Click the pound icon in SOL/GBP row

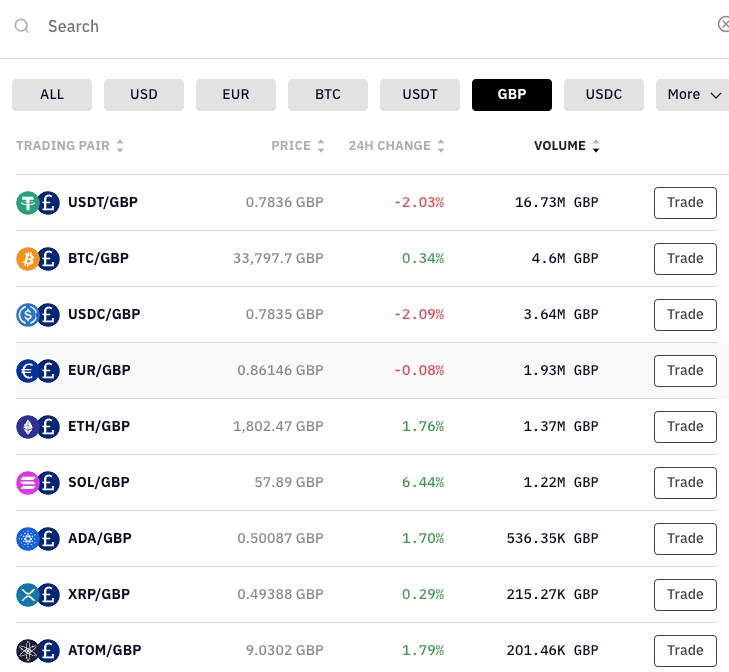49,483
